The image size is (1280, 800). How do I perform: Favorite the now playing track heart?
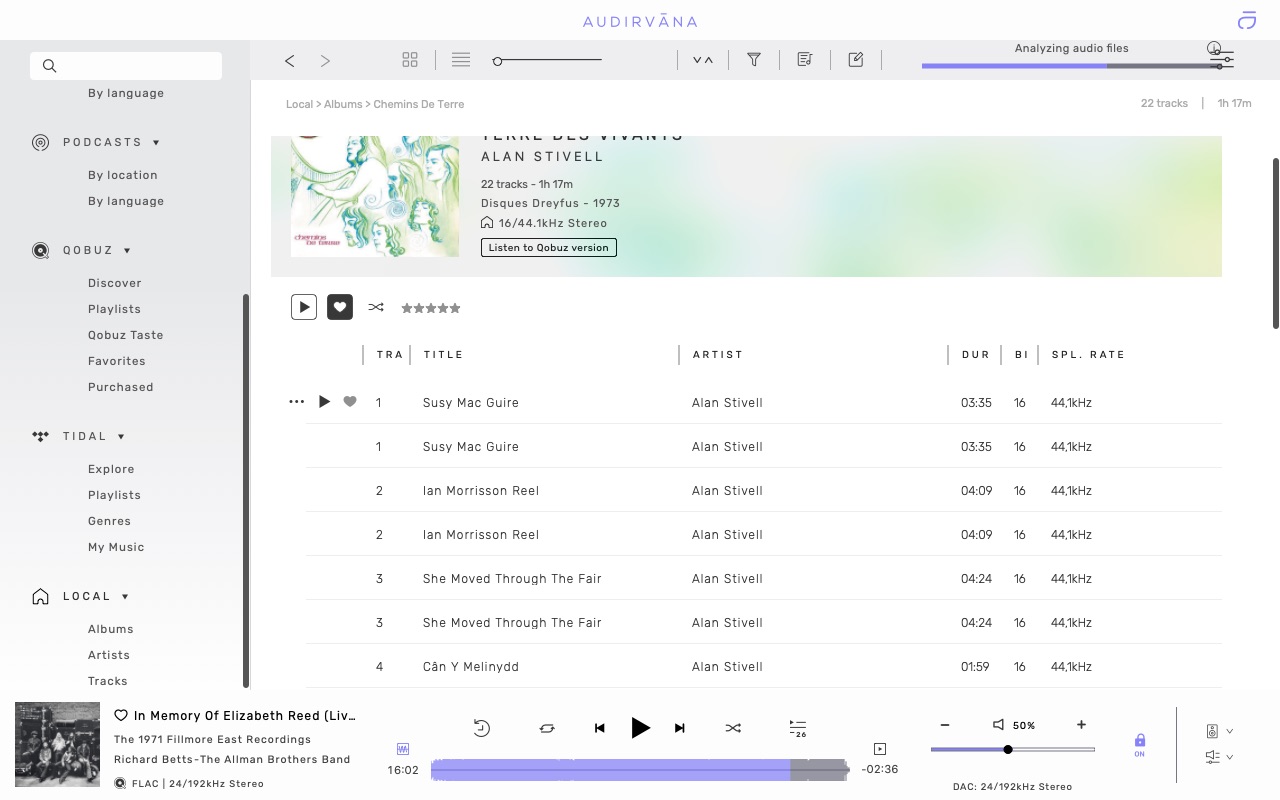[121, 716]
